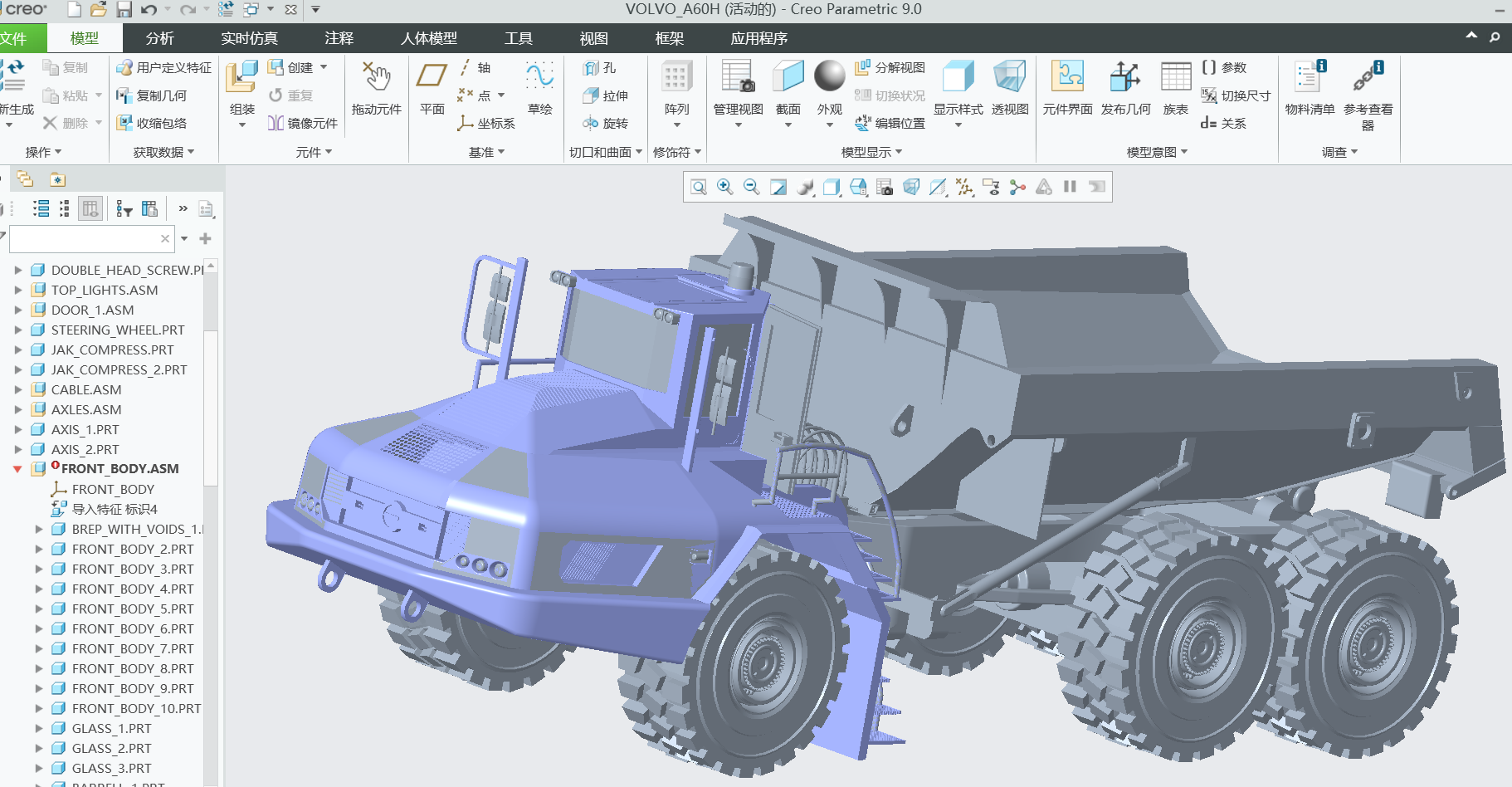Viewport: 1512px width, 787px height.
Task: Click the Appearance (外观) sphere icon
Action: [829, 76]
